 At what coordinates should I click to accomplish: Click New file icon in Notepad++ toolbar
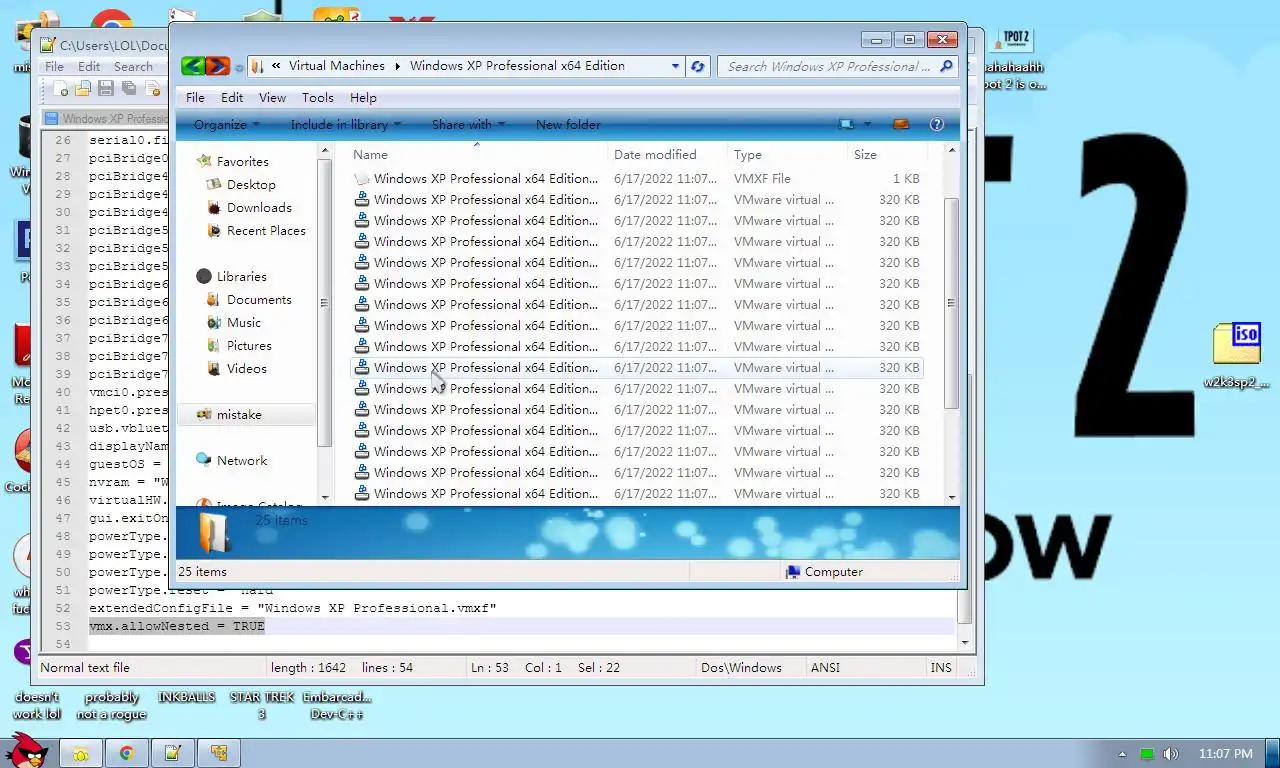[x=62, y=90]
